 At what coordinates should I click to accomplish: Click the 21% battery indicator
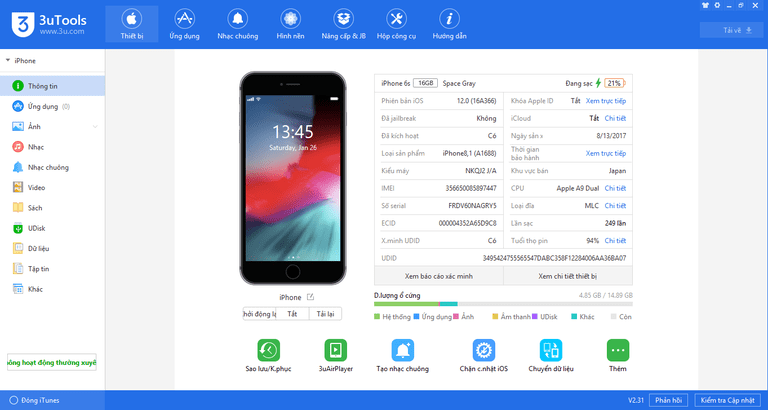point(615,83)
